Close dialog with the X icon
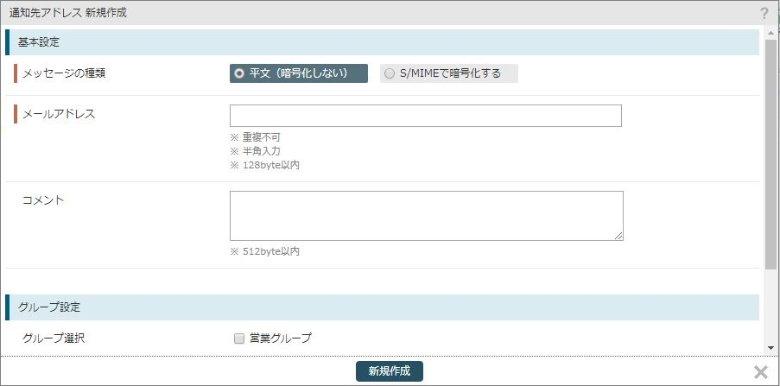This screenshot has height=386, width=780. pyautogui.click(x=761, y=372)
